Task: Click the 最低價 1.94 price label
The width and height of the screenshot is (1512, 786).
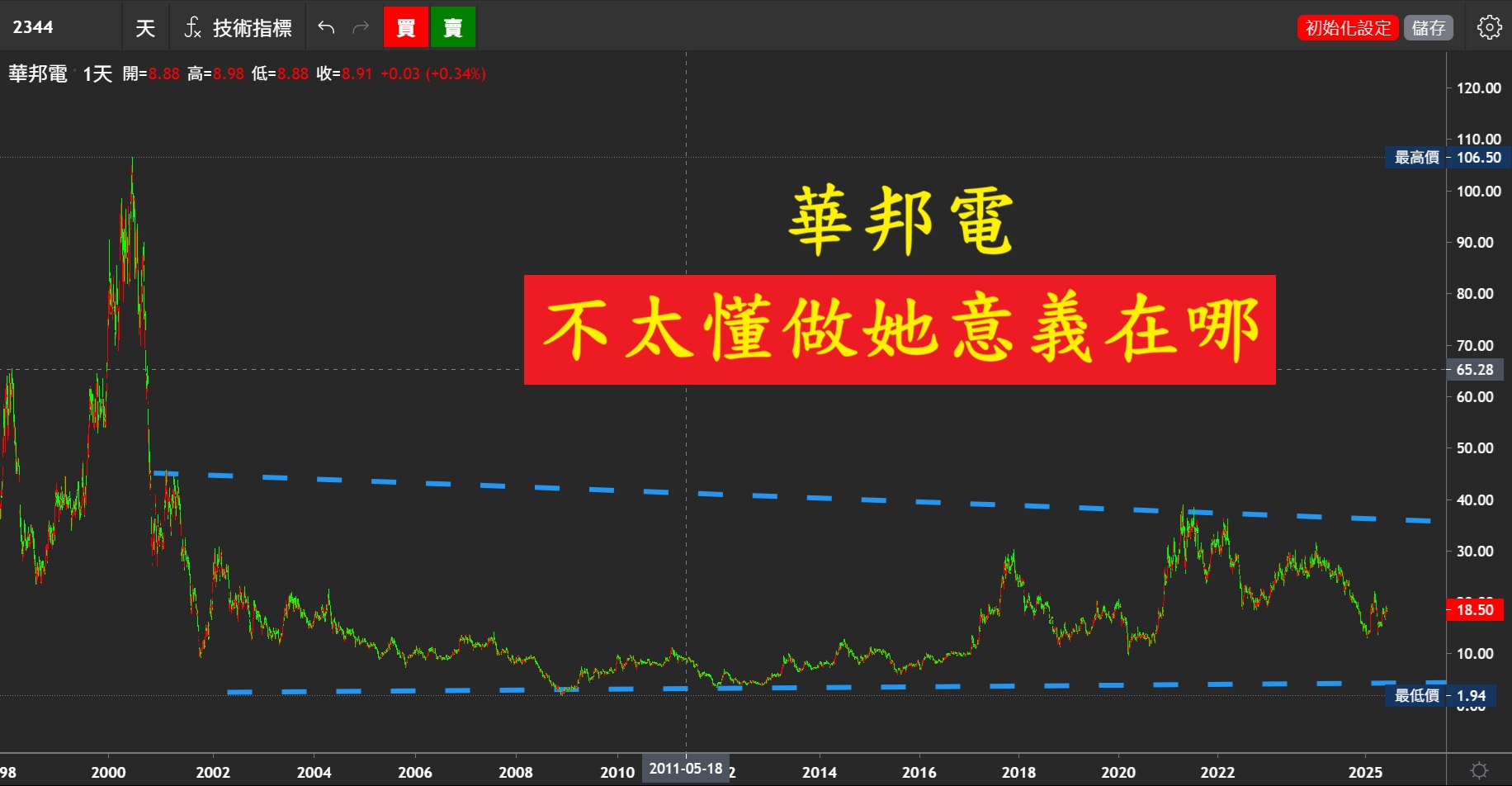Action: click(x=1440, y=696)
